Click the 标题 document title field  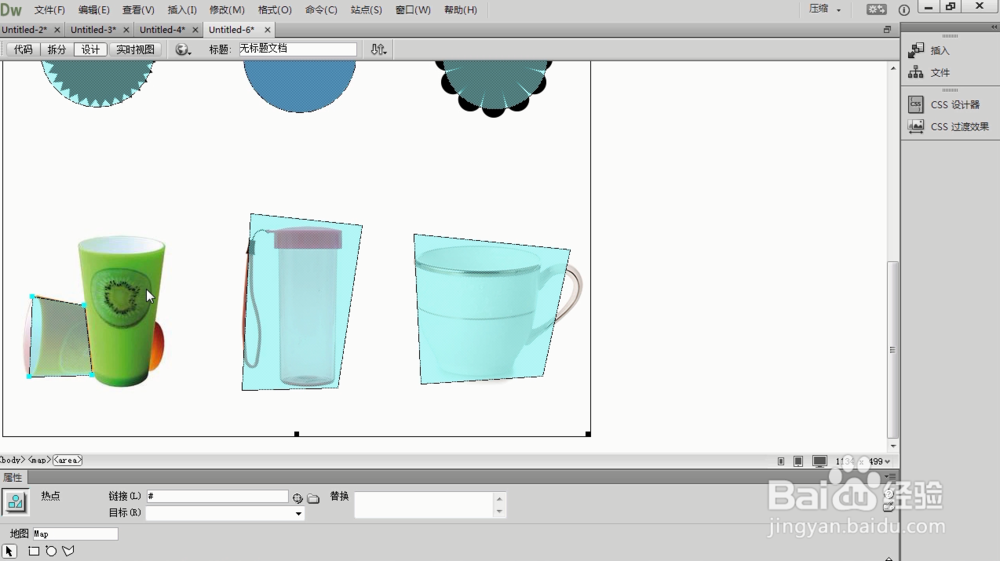(x=297, y=49)
